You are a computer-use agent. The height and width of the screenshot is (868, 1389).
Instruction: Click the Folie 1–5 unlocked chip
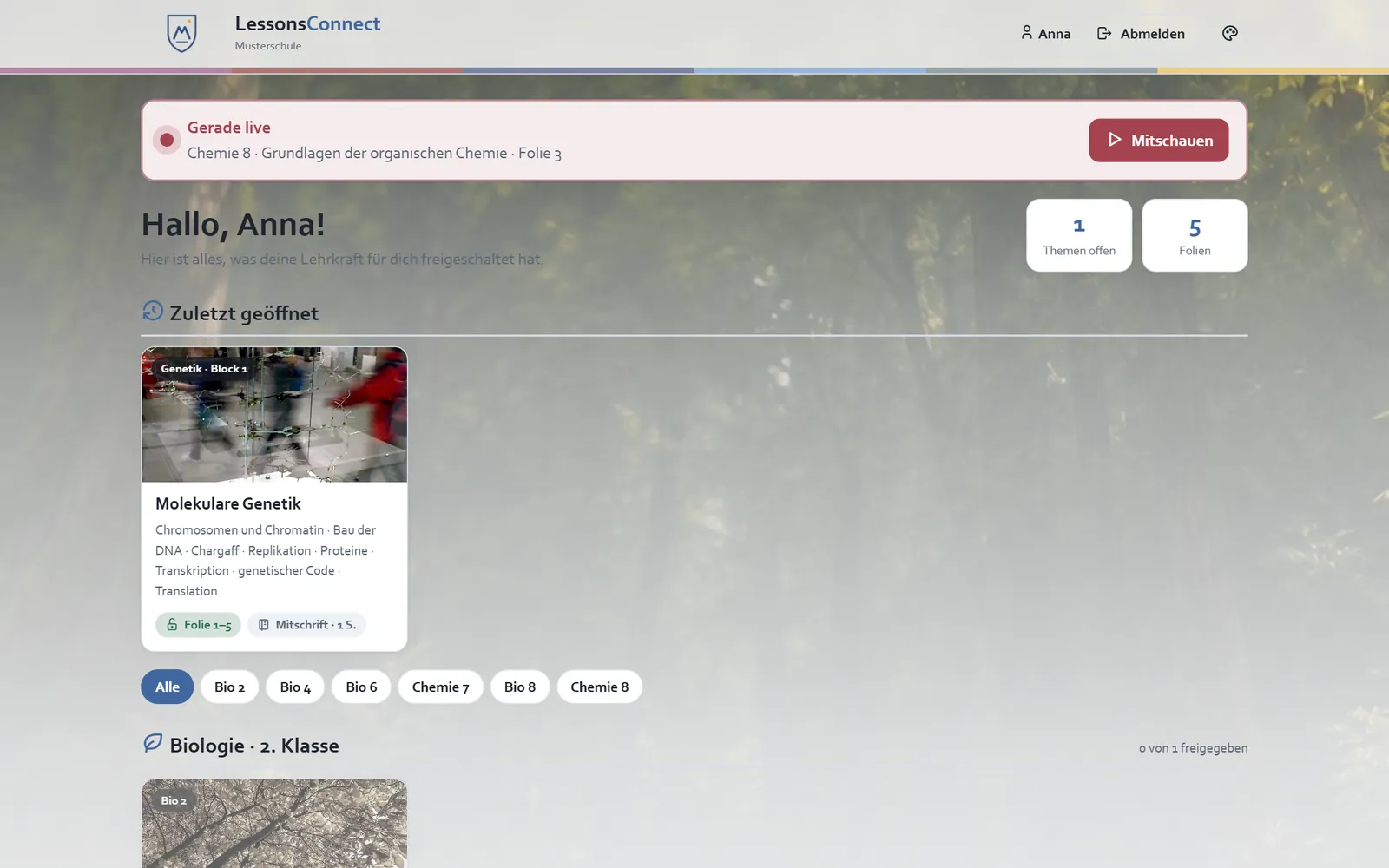coord(198,625)
